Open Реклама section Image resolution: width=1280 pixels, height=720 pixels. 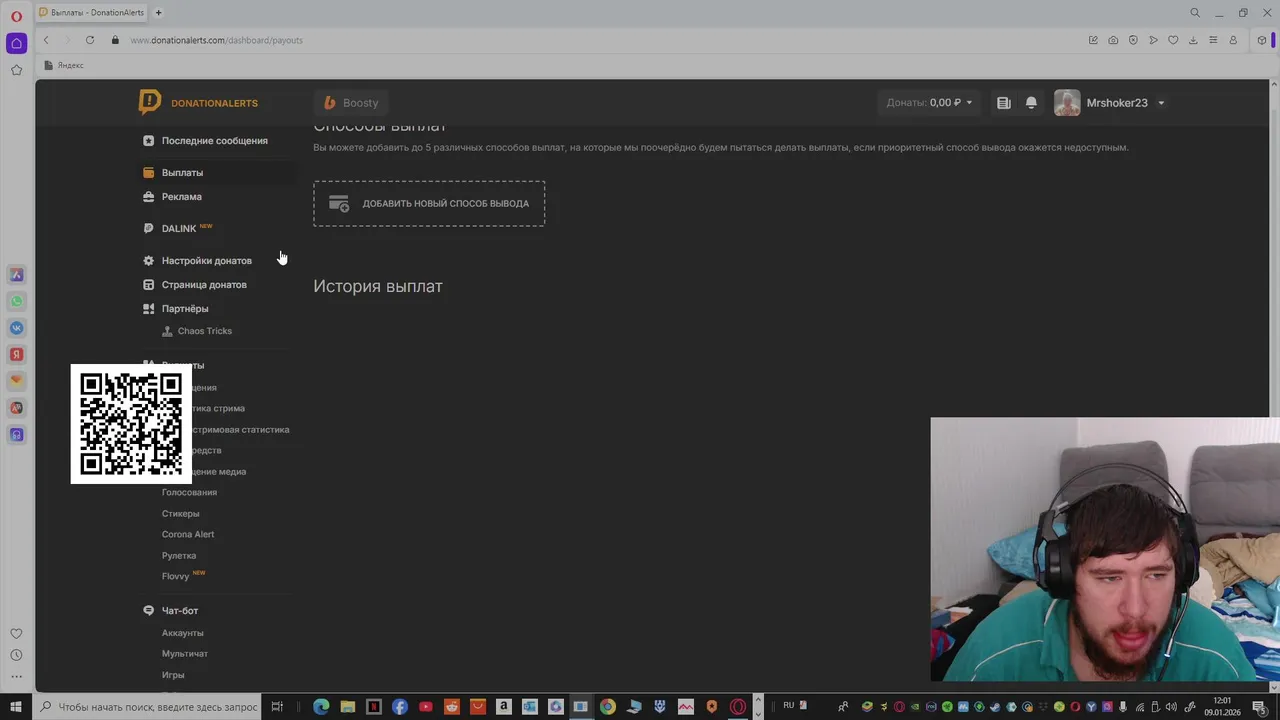click(181, 197)
